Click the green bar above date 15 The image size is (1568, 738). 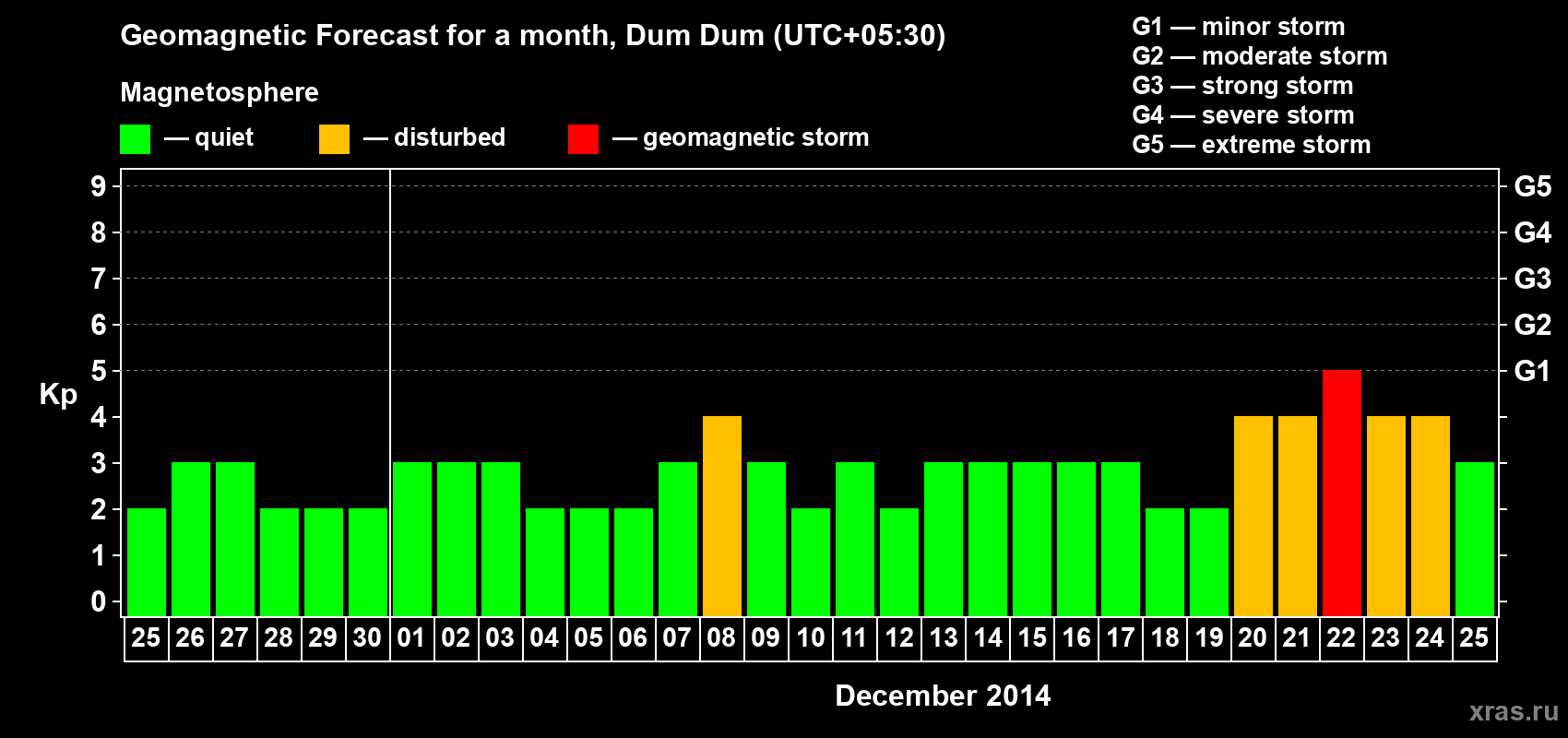coord(1032,539)
